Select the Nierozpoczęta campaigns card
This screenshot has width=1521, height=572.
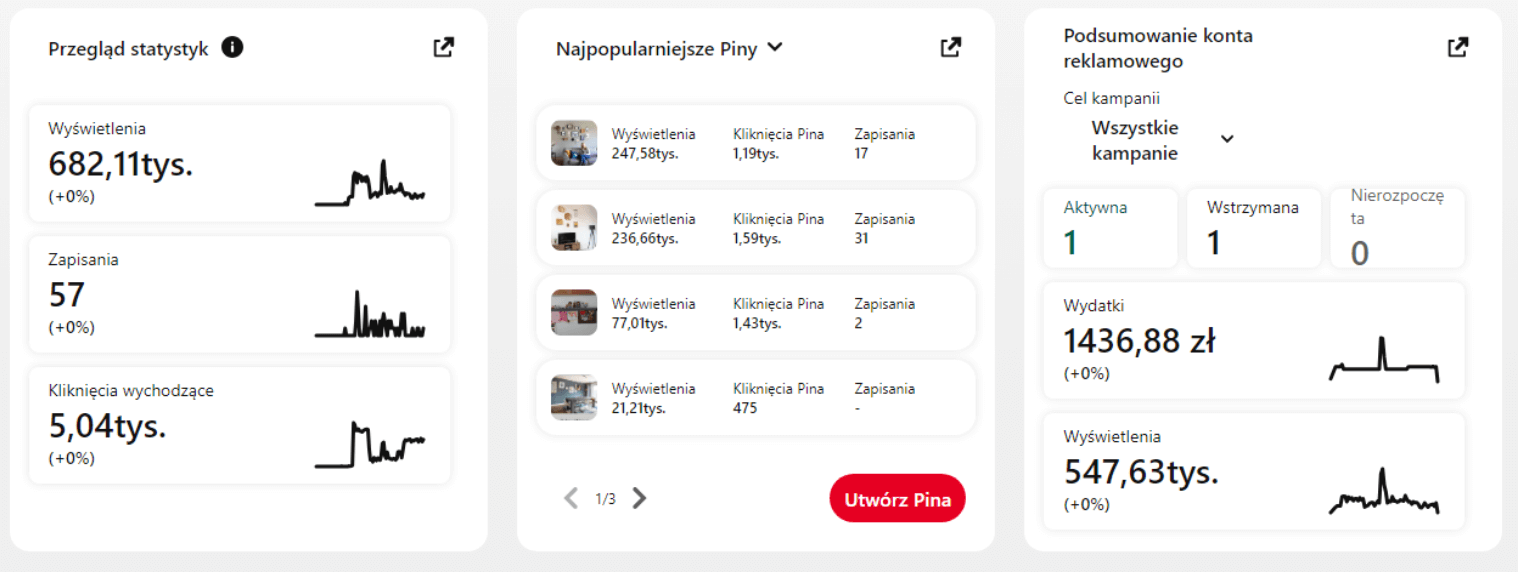[1397, 228]
